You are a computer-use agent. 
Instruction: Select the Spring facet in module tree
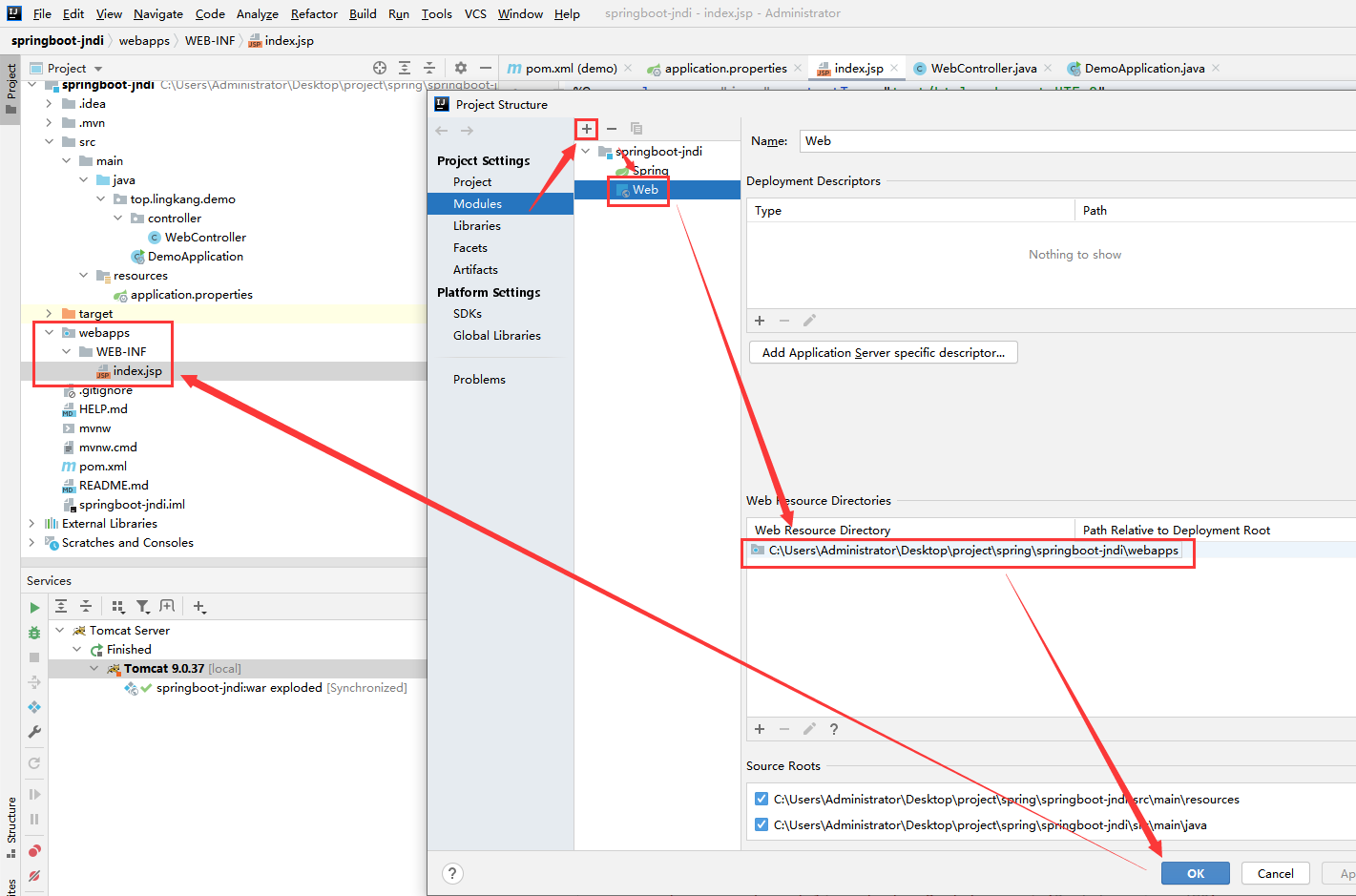pyautogui.click(x=650, y=171)
